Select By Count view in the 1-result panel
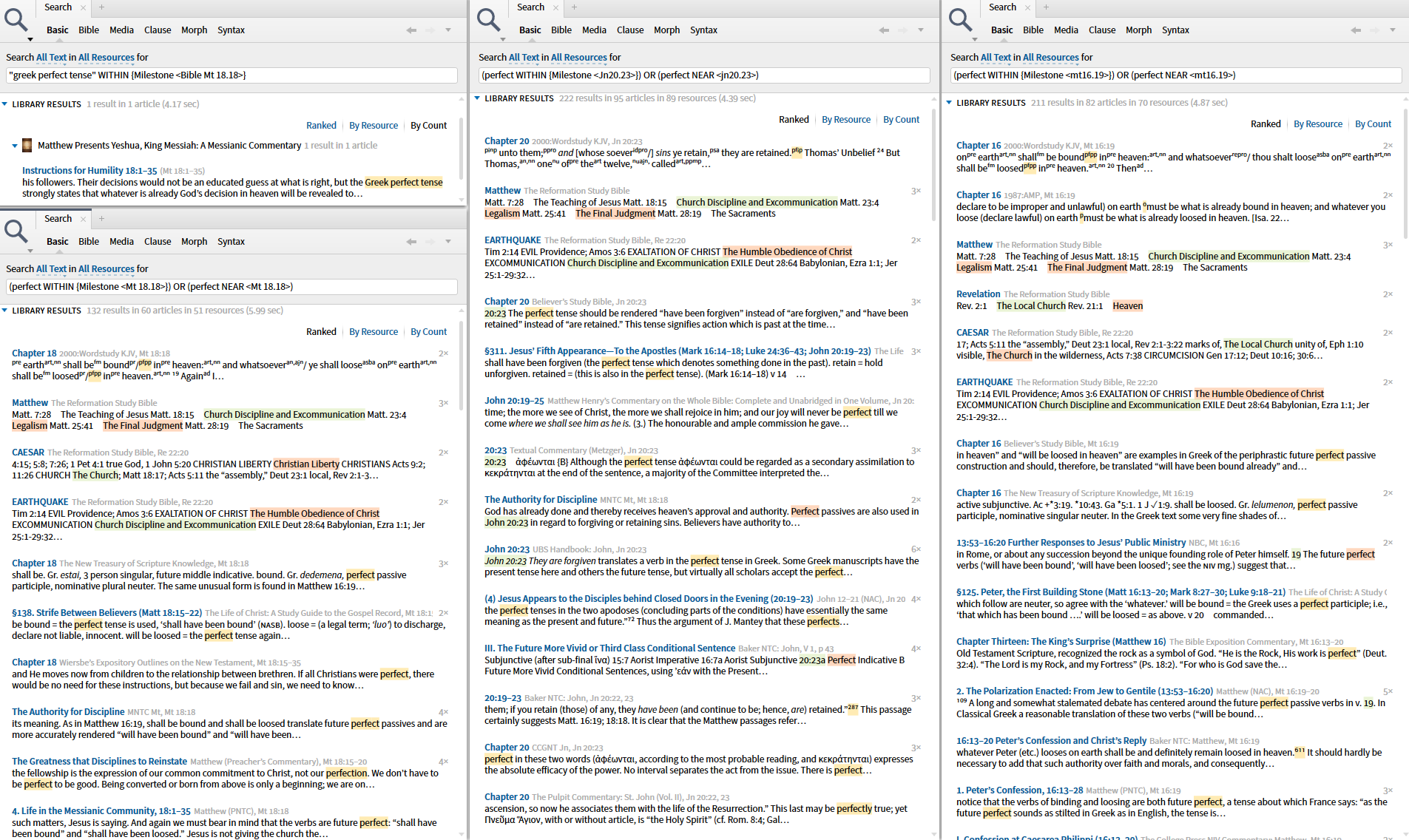Viewport: 1409px width, 840px height. coord(429,126)
